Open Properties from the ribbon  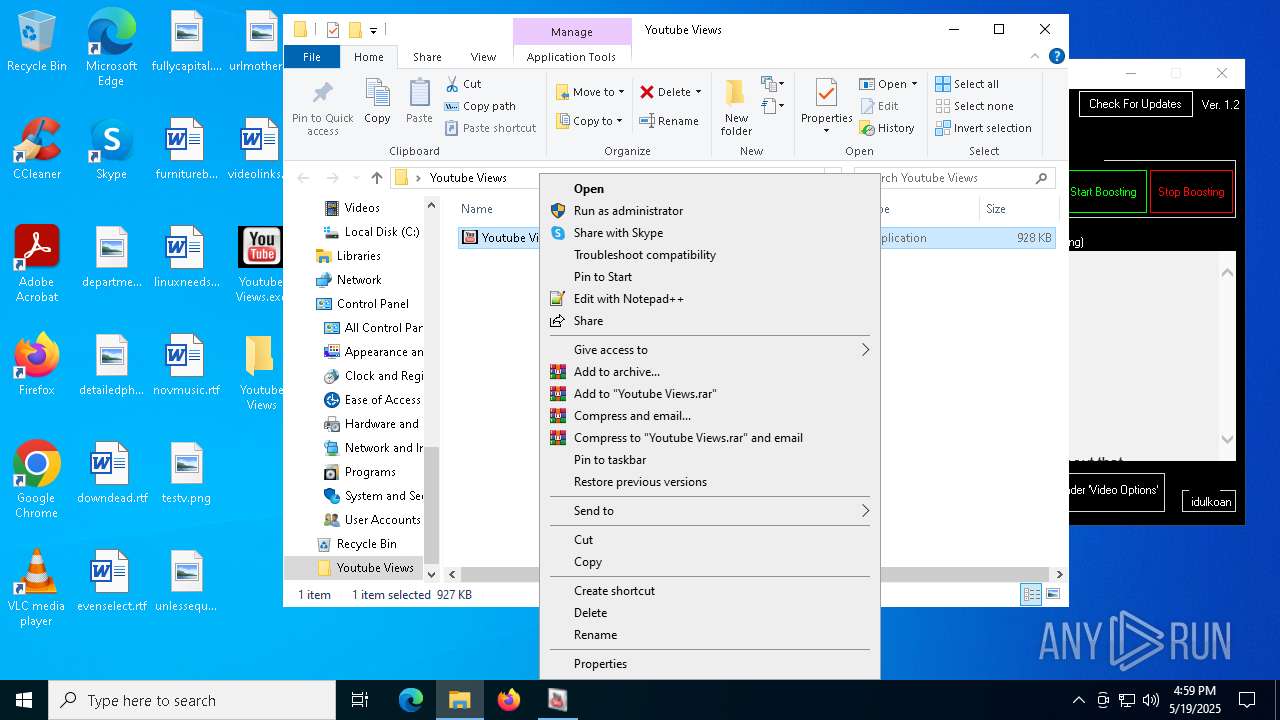pyautogui.click(x=826, y=107)
